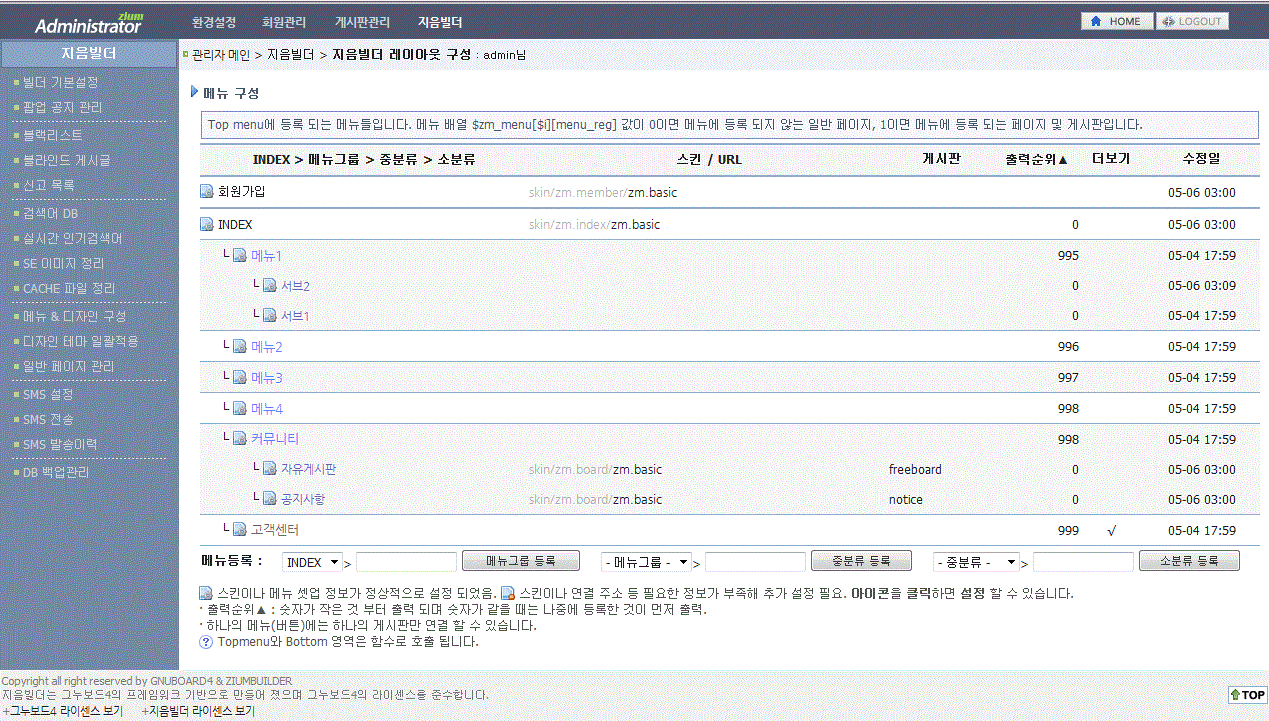
Task: Select 게시판관리 in the top navigation
Action: [x=362, y=22]
